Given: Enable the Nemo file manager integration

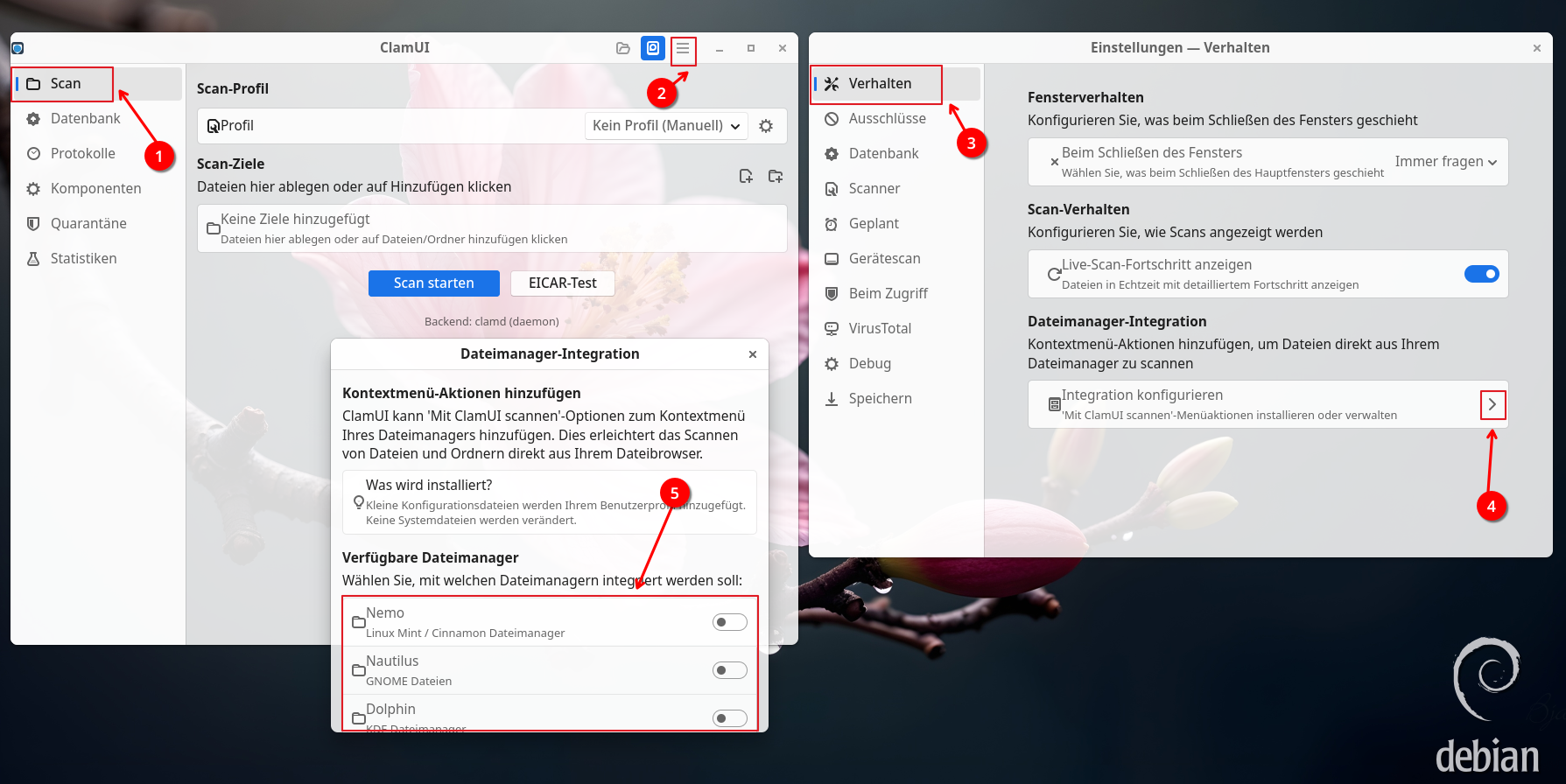Looking at the screenshot, I should pos(729,622).
